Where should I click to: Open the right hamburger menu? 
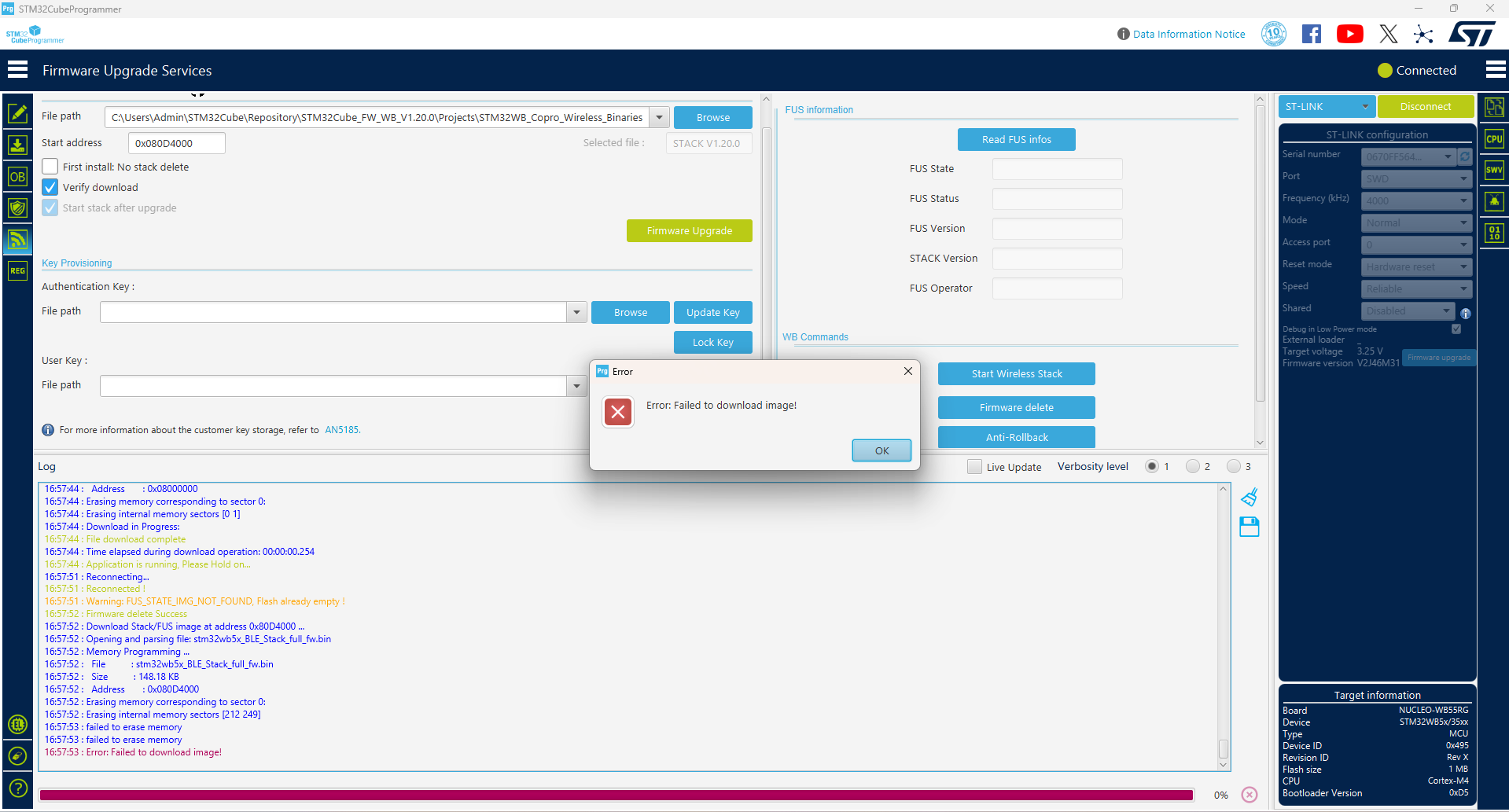pos(1496,70)
